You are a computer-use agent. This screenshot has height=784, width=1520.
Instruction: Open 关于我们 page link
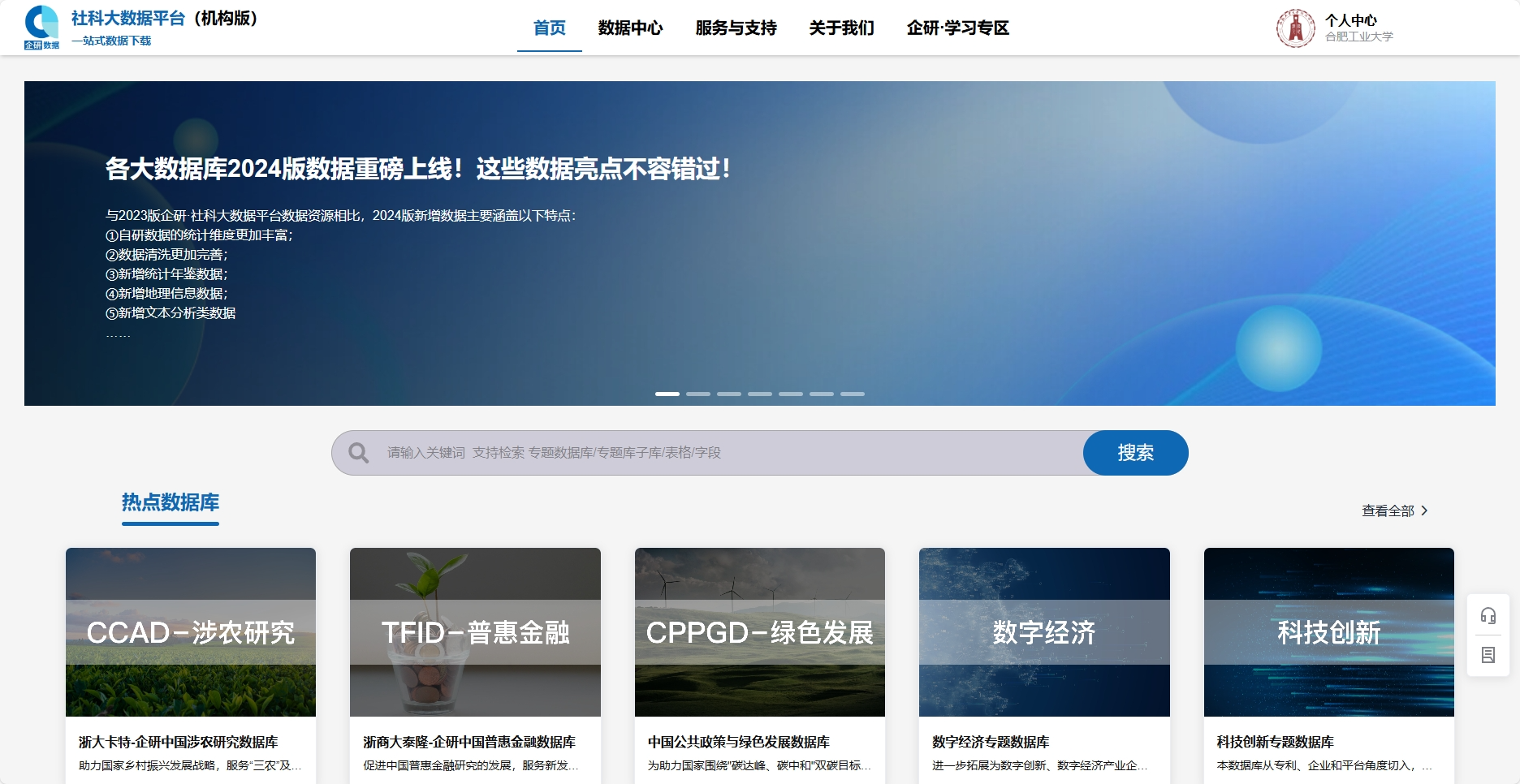point(841,28)
